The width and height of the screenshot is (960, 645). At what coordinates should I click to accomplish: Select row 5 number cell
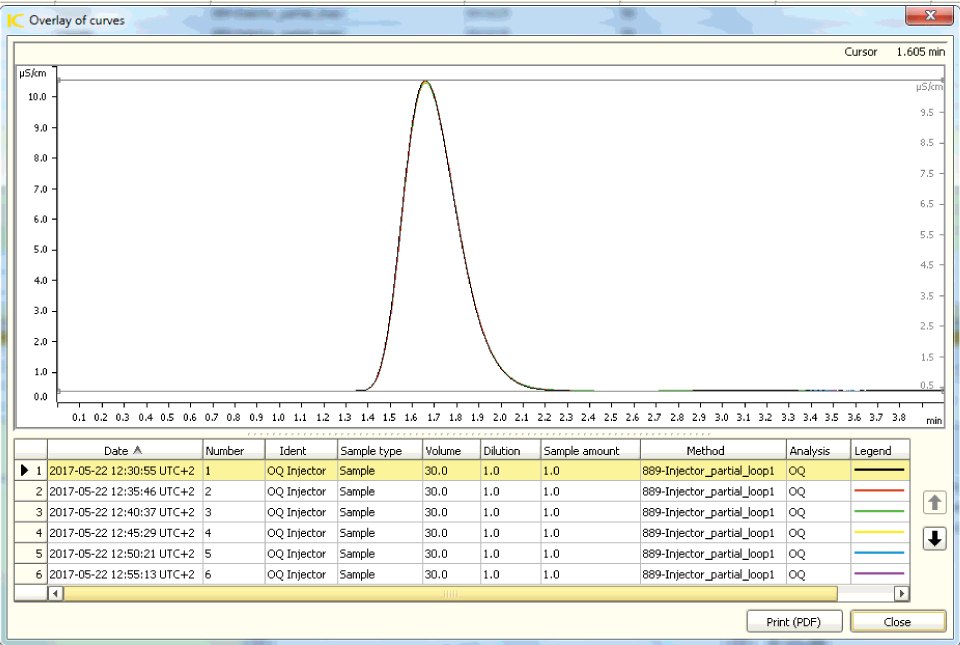coord(231,553)
